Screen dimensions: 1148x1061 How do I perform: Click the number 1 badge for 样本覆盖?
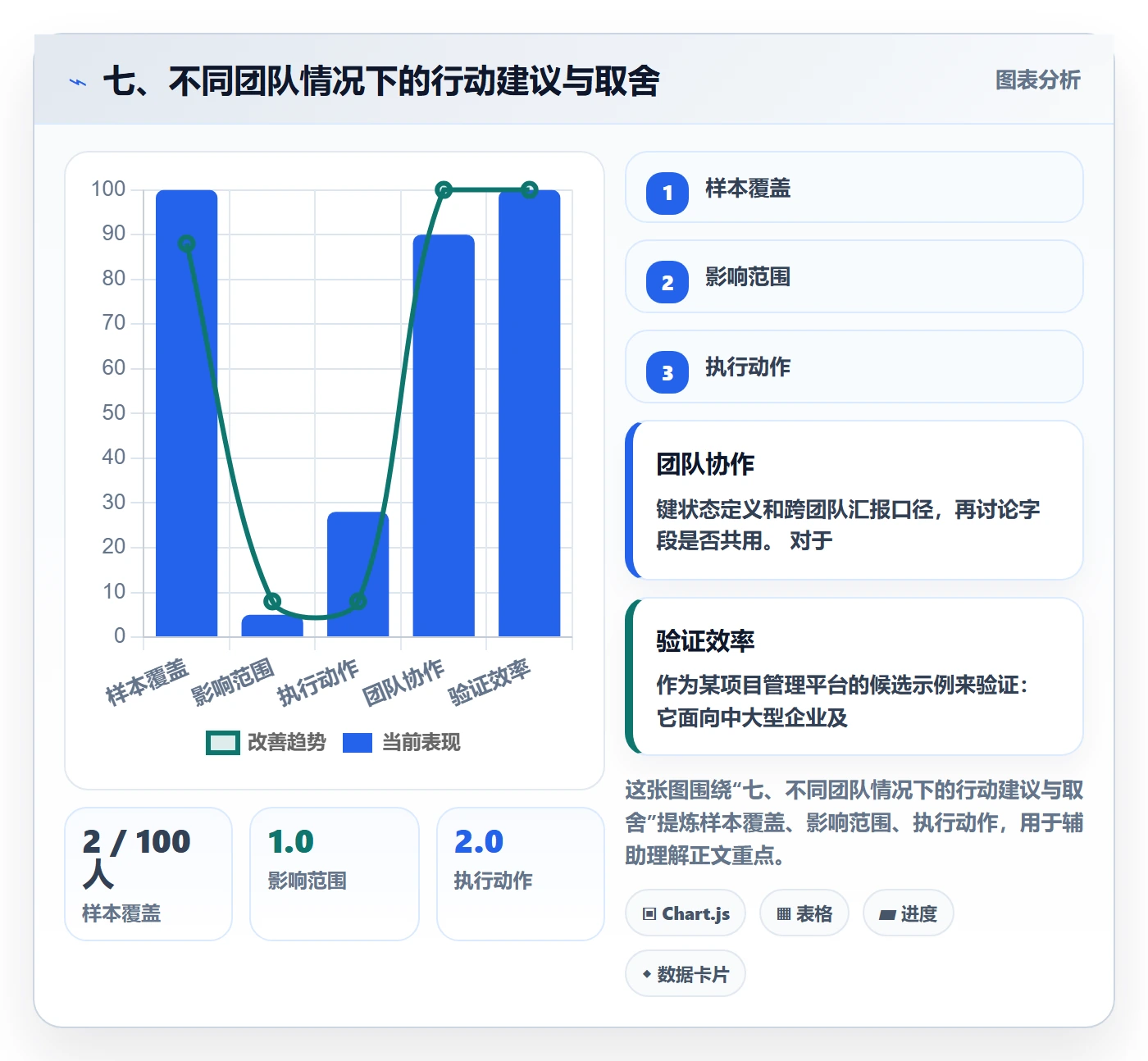click(x=667, y=194)
